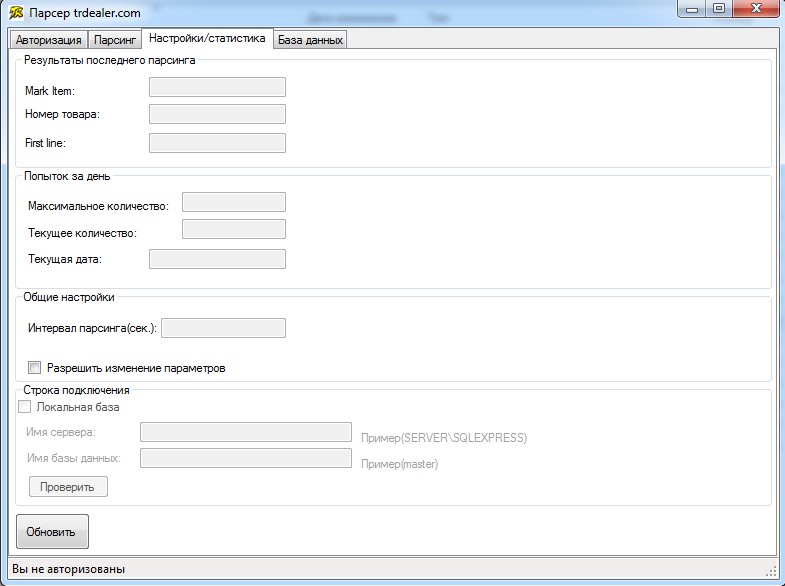Toggle the Локальная база checkbox
785x586 pixels.
coord(25,407)
